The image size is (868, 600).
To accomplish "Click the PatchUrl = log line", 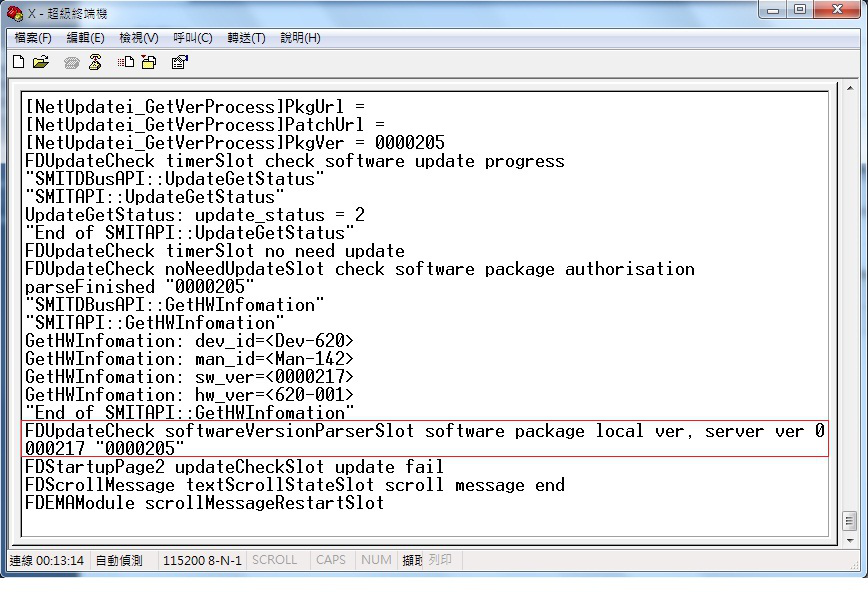I will pos(205,125).
